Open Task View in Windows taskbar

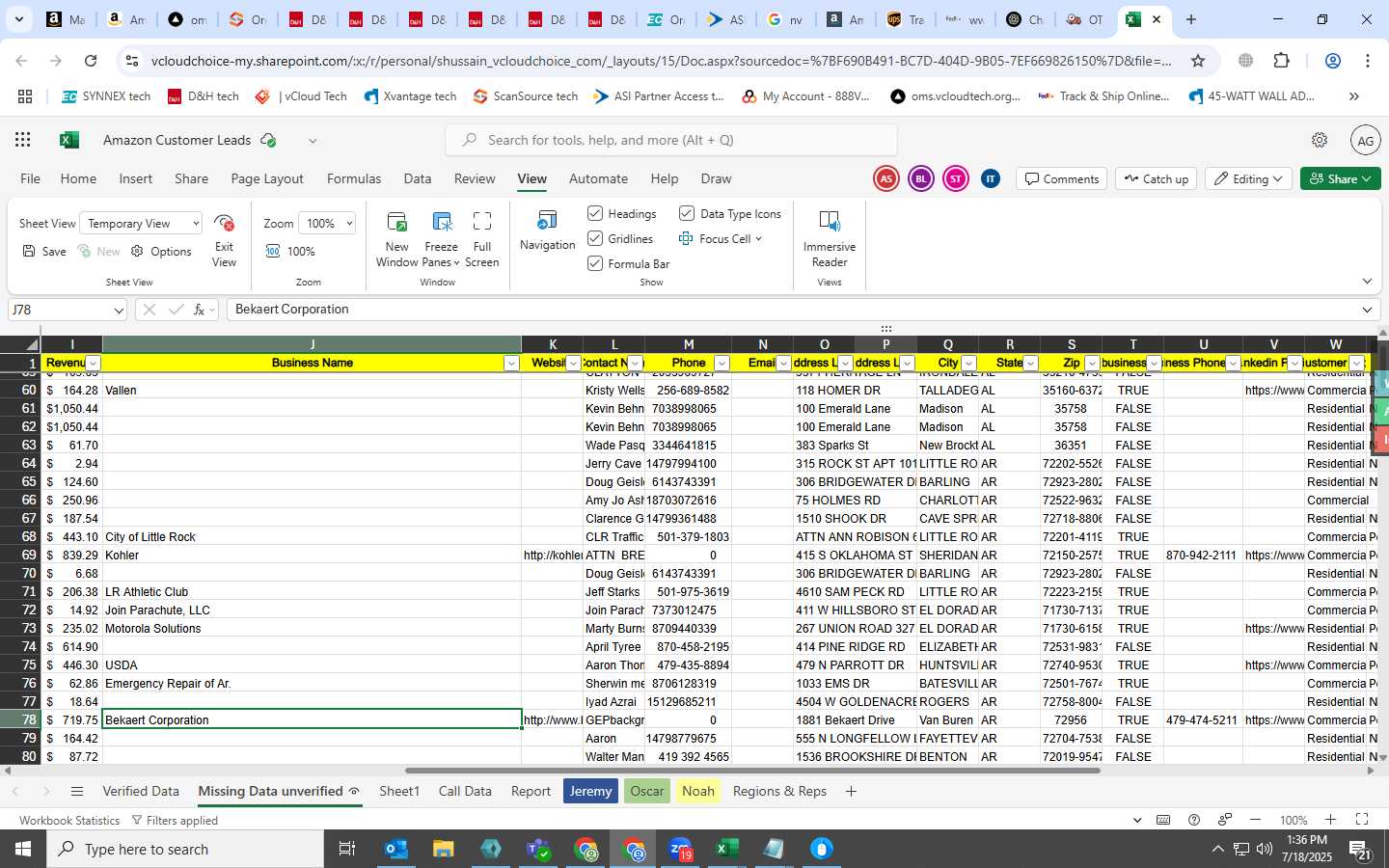pyautogui.click(x=347, y=849)
